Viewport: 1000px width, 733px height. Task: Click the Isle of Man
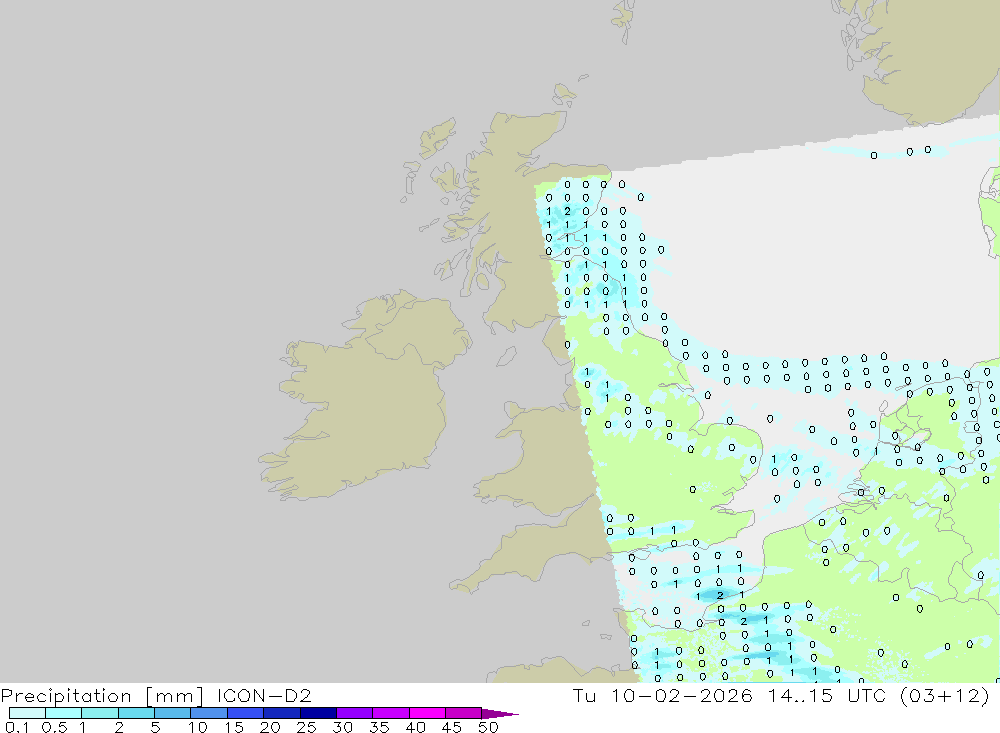[x=506, y=356]
